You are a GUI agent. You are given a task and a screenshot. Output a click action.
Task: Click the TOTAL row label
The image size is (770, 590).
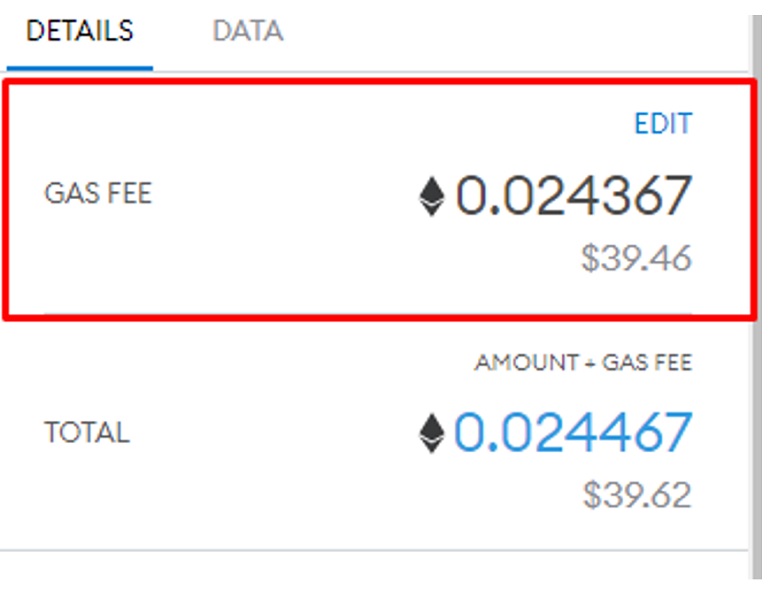(x=87, y=433)
